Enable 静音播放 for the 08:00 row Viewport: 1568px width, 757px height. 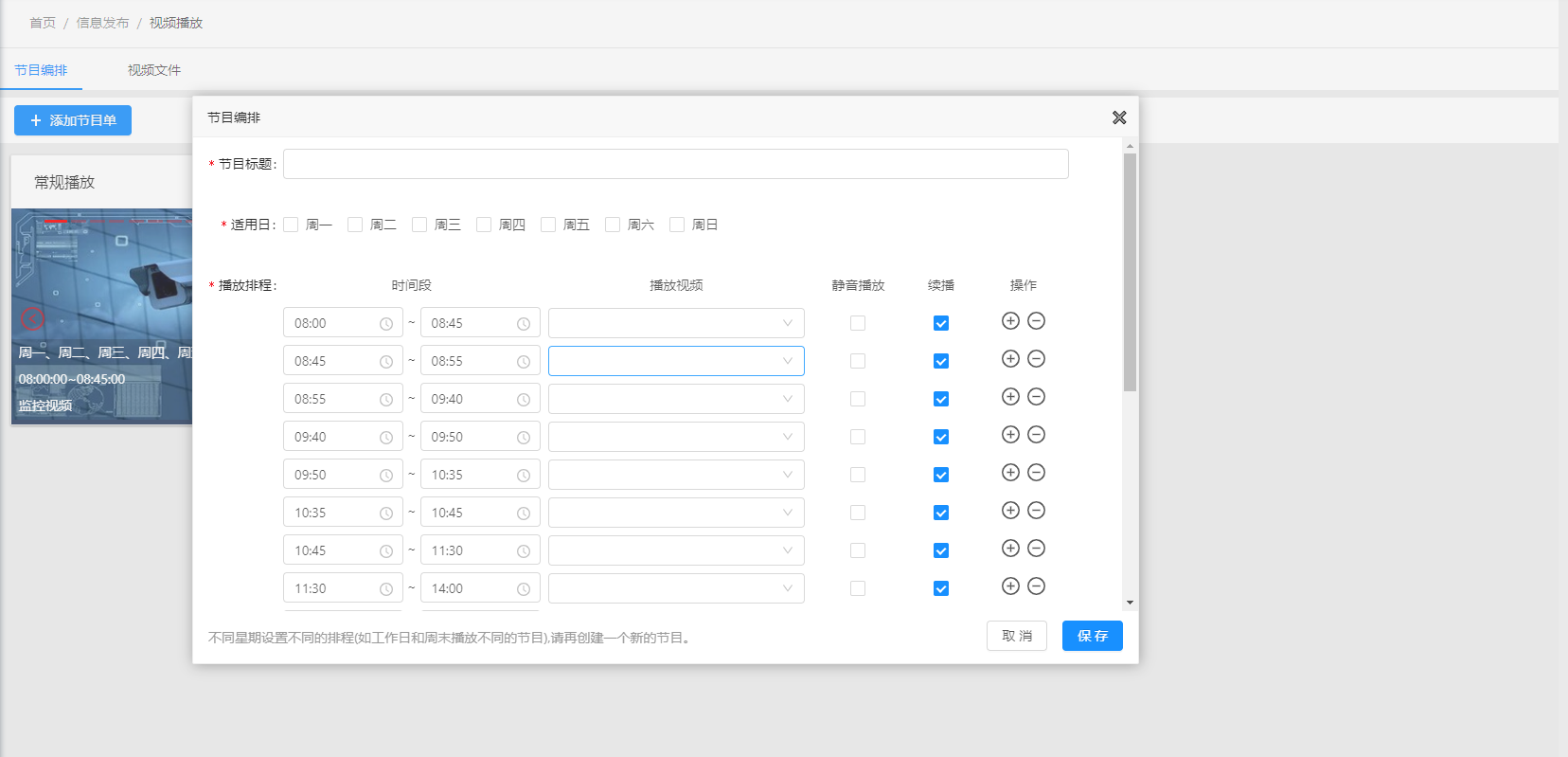tap(858, 323)
